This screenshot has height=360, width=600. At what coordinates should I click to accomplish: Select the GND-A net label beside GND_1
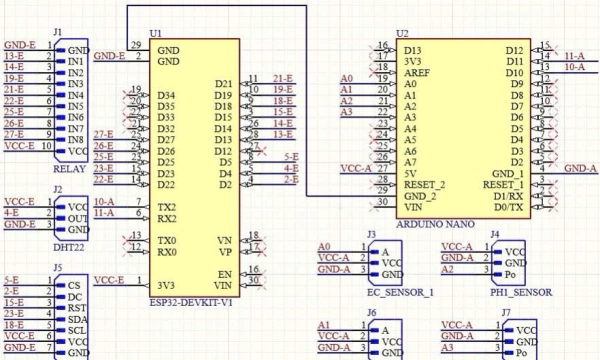coord(580,168)
